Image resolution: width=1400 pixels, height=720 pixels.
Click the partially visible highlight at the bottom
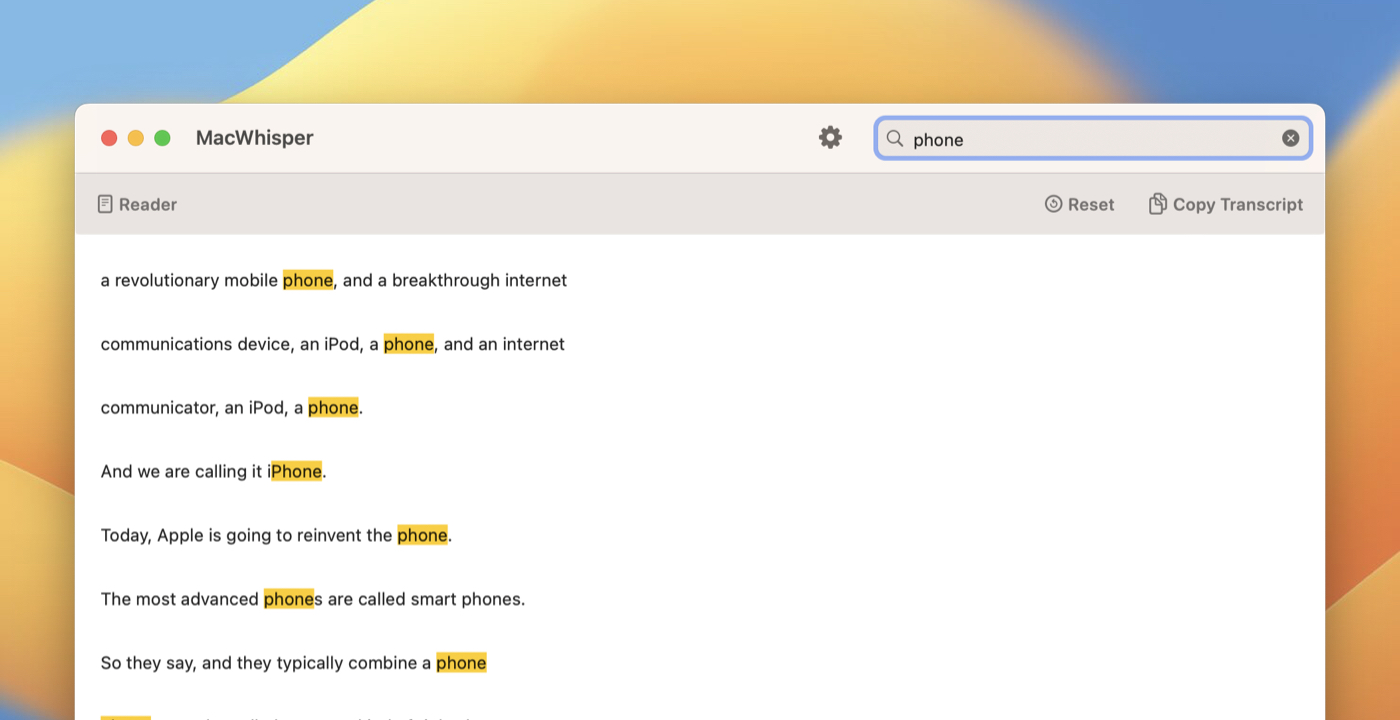tap(125, 716)
